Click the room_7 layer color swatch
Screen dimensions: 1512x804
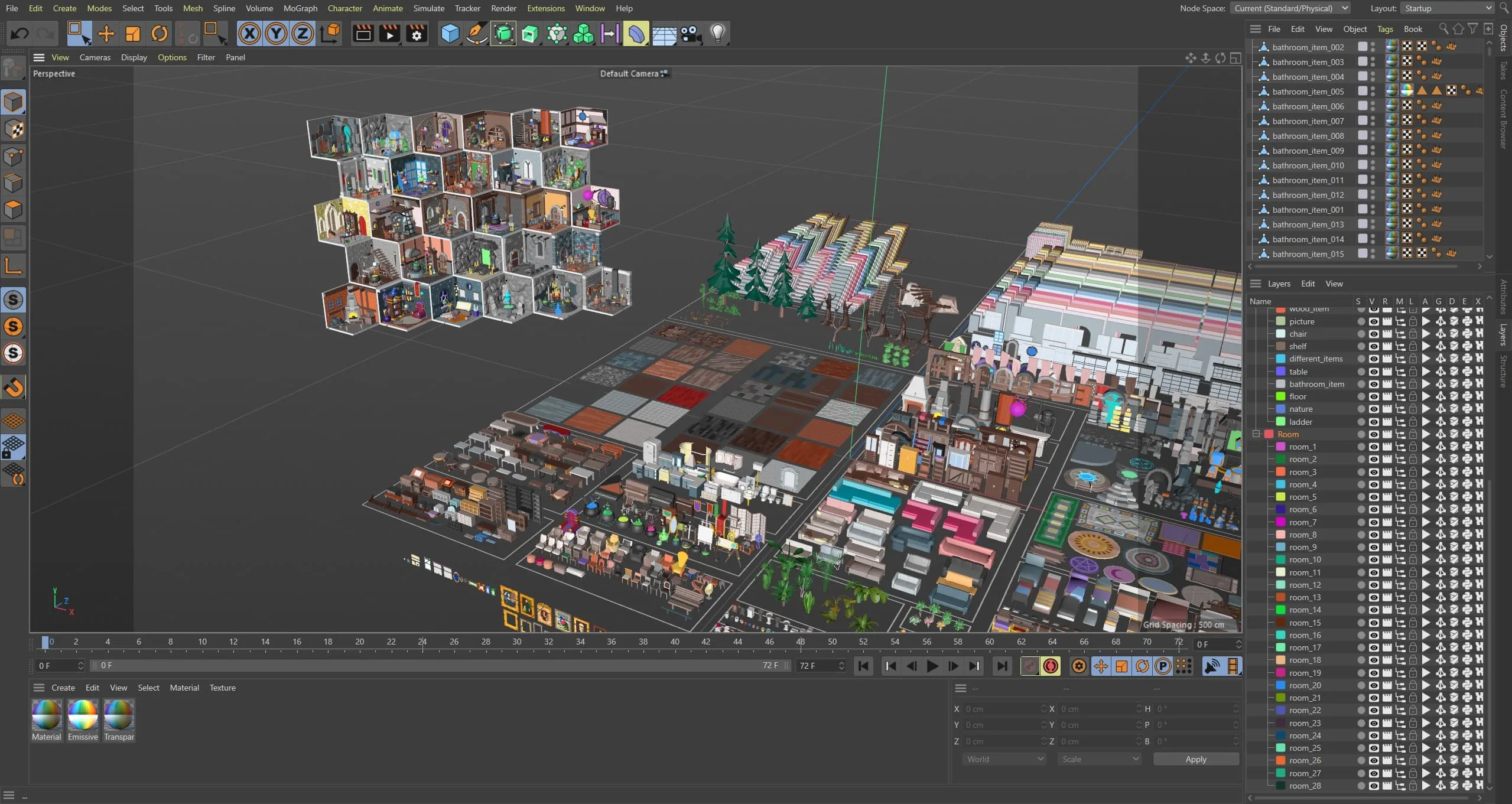point(1281,522)
